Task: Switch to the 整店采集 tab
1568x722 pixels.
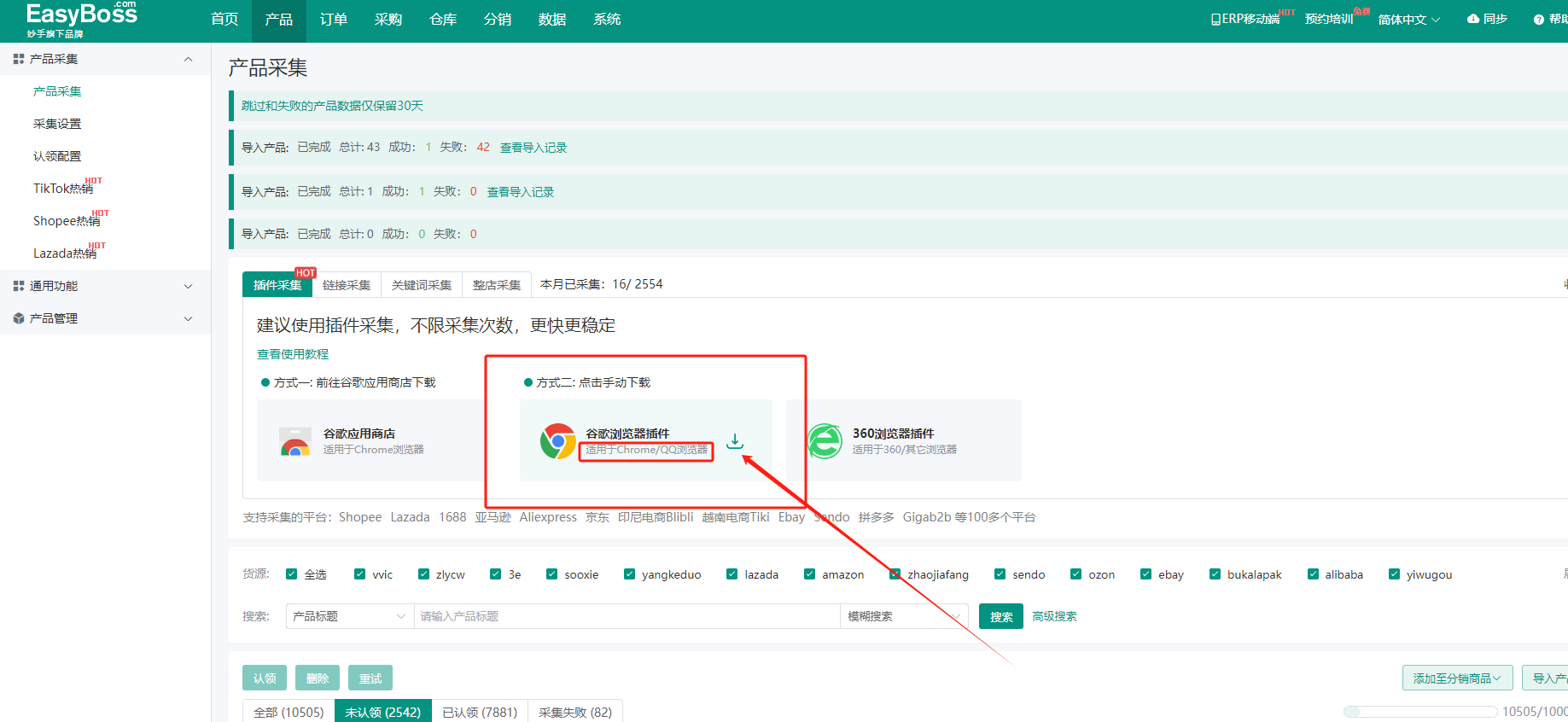Action: pyautogui.click(x=497, y=285)
